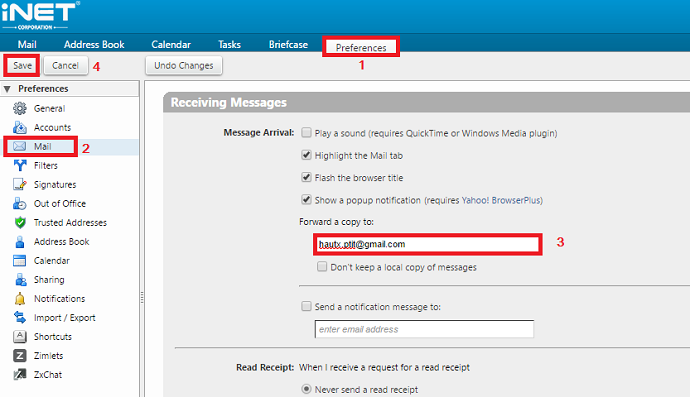Collapse the Preferences tree header
690x397 pixels.
(x=7, y=89)
